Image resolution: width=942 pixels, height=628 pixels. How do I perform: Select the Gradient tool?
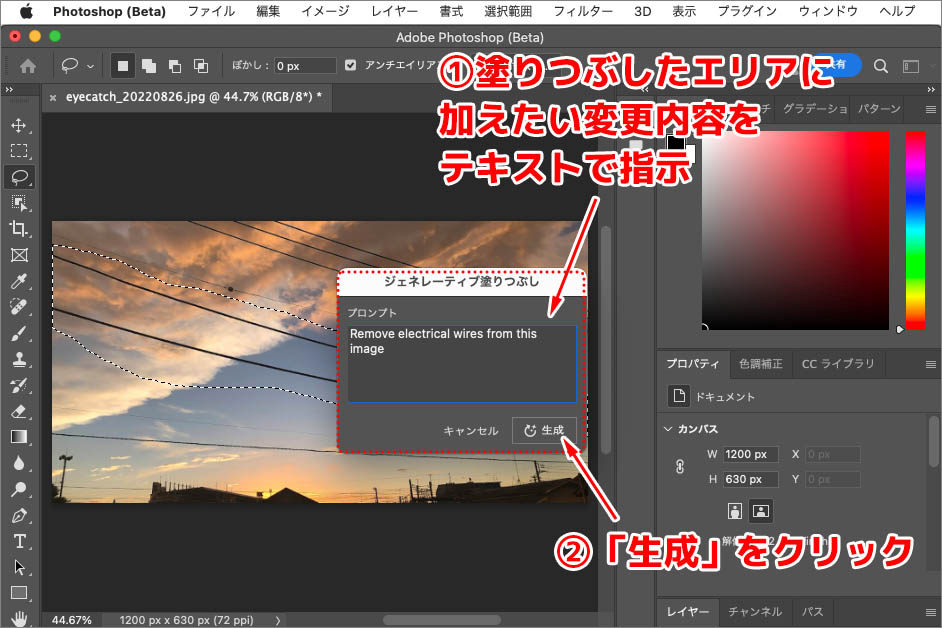19,437
